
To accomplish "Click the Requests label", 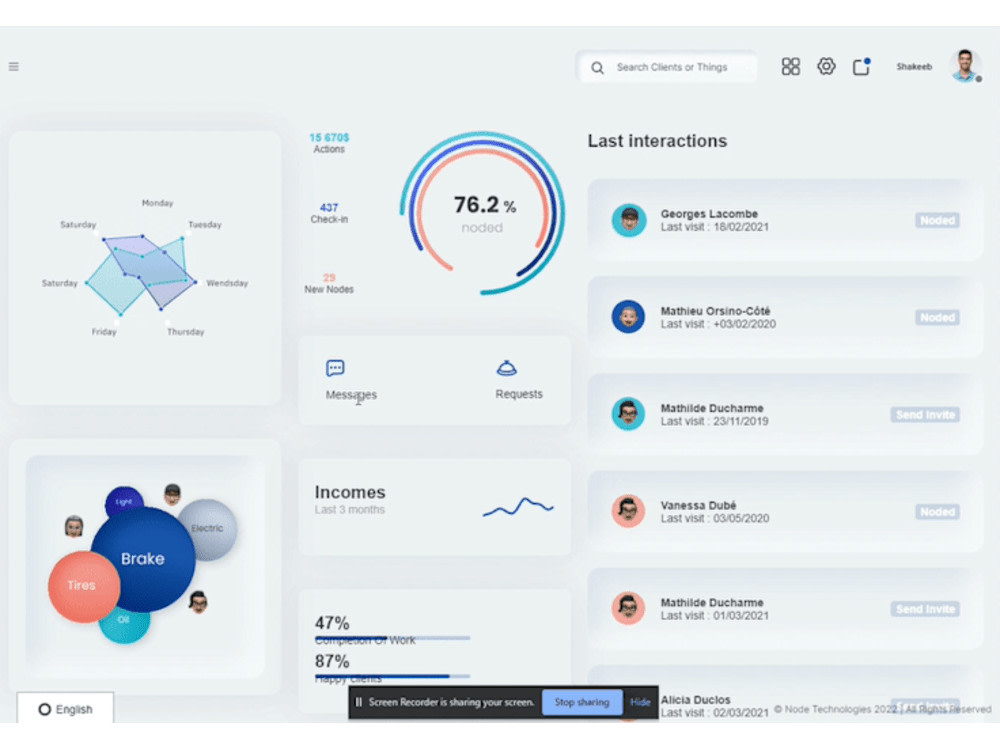I will [x=519, y=394].
